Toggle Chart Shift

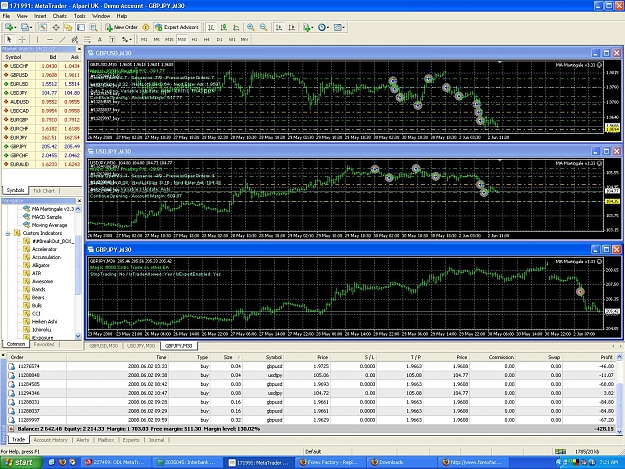tap(291, 27)
